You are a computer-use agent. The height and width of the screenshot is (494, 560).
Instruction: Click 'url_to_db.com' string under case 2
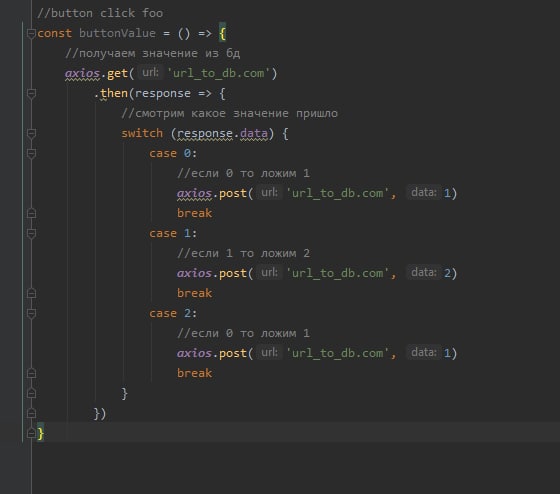click(338, 353)
